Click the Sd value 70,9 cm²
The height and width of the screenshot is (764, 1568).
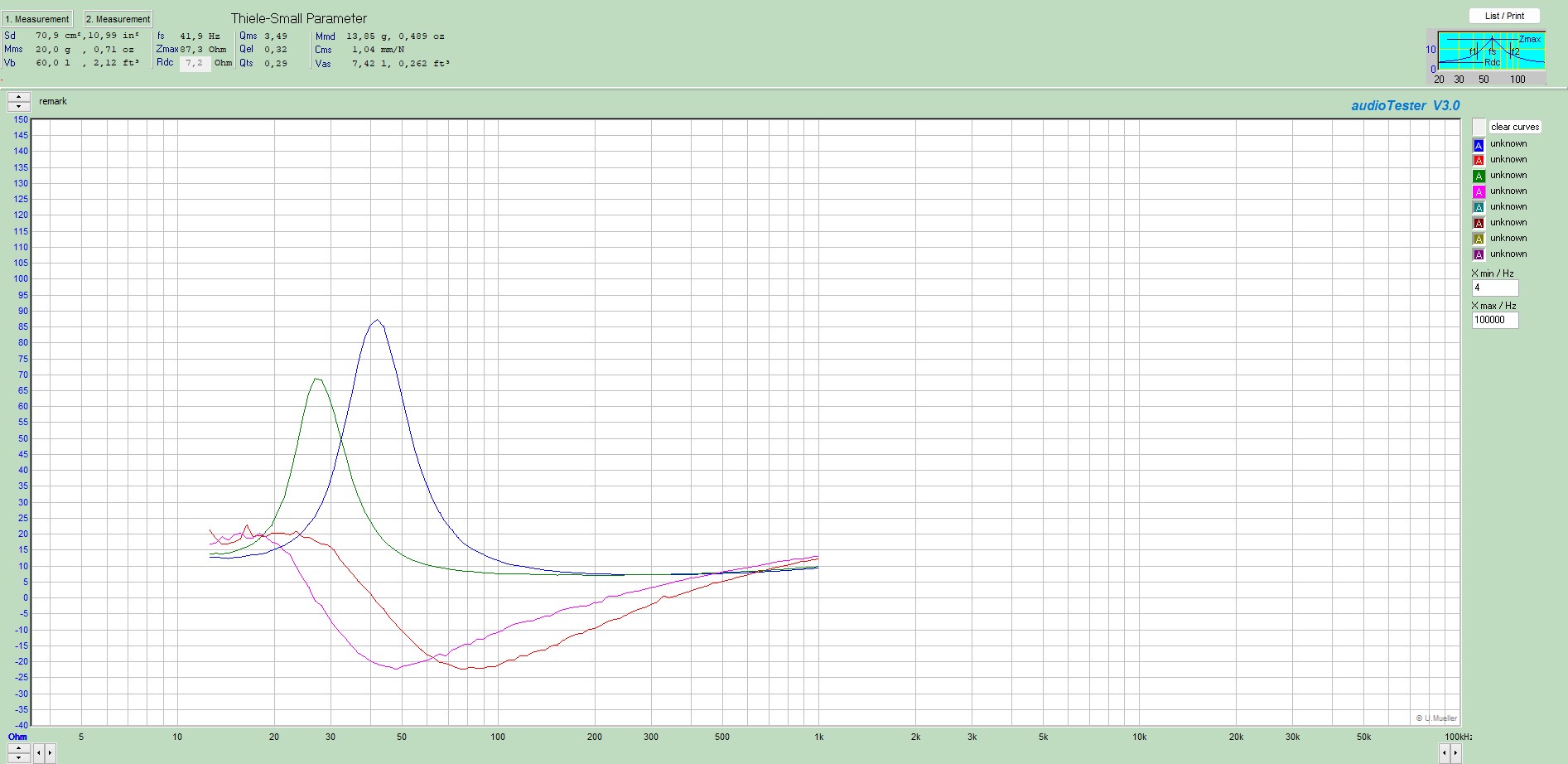59,36
